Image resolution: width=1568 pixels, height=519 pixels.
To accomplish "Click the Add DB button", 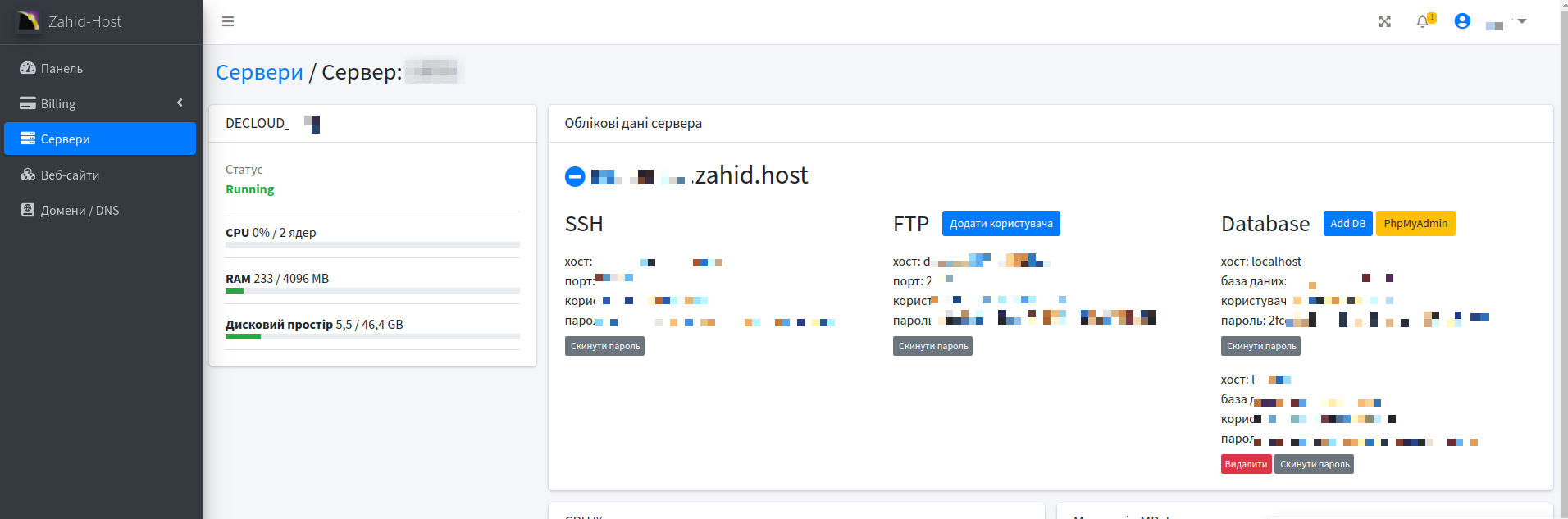I will tap(1347, 224).
